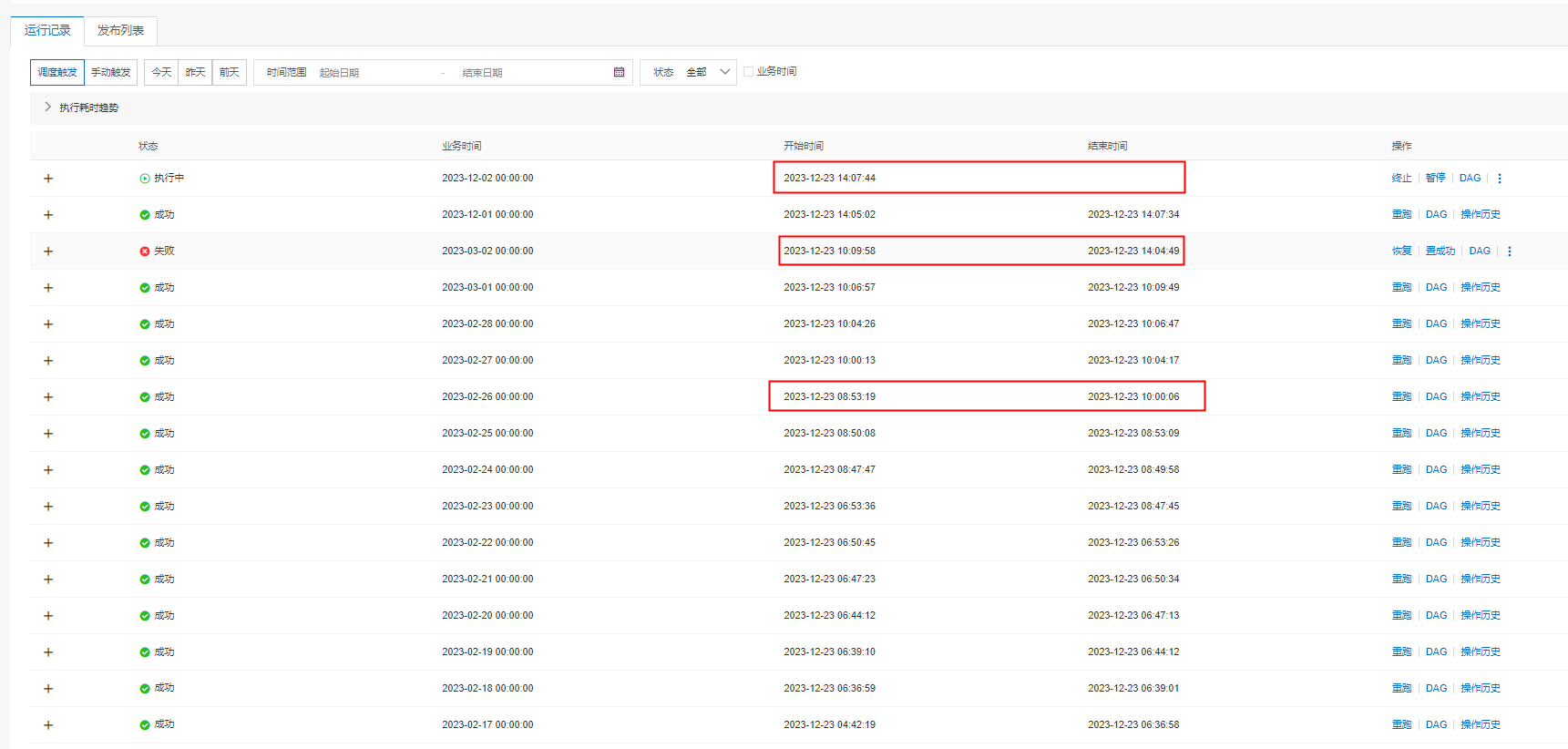Open 操作历史 for the 2023-02-27 row
The height and width of the screenshot is (749, 1568).
pyautogui.click(x=1480, y=361)
